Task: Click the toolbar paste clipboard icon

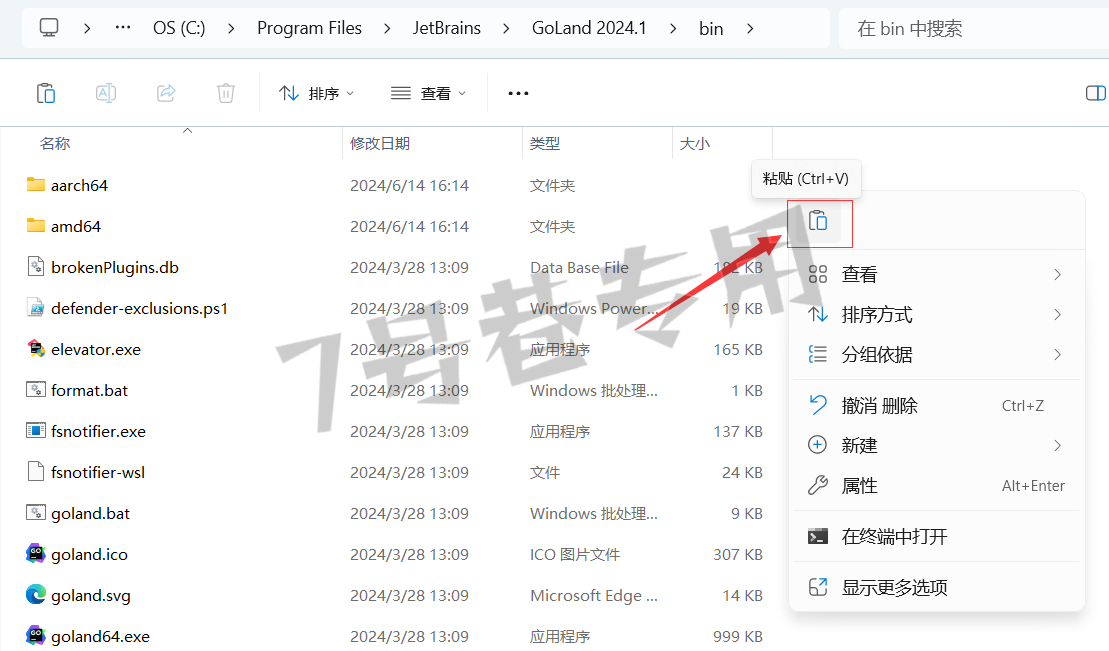Action: 46,93
